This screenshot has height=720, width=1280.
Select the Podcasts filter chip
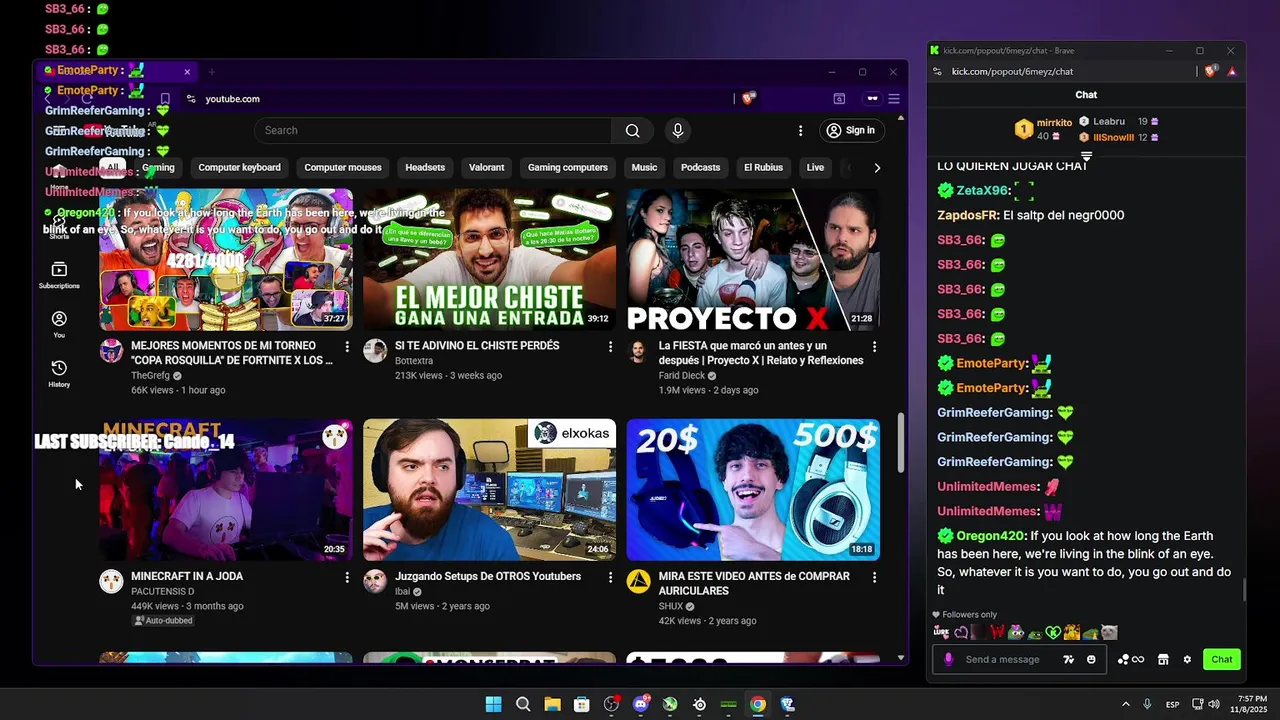click(x=700, y=167)
